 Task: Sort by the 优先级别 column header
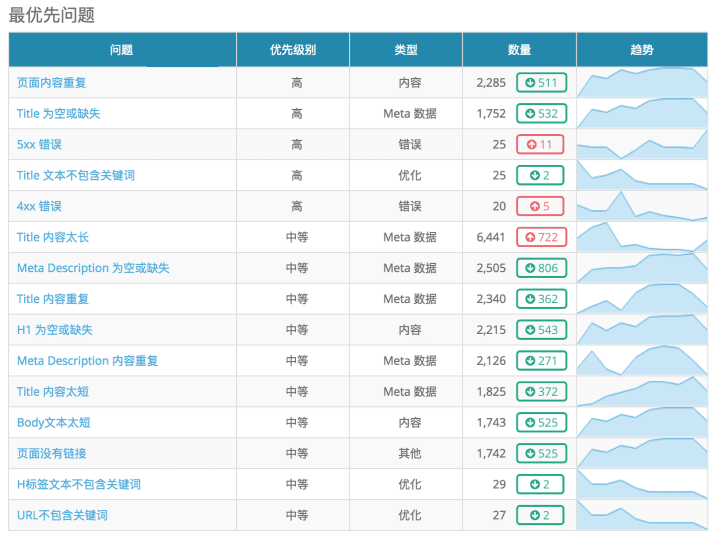(293, 50)
